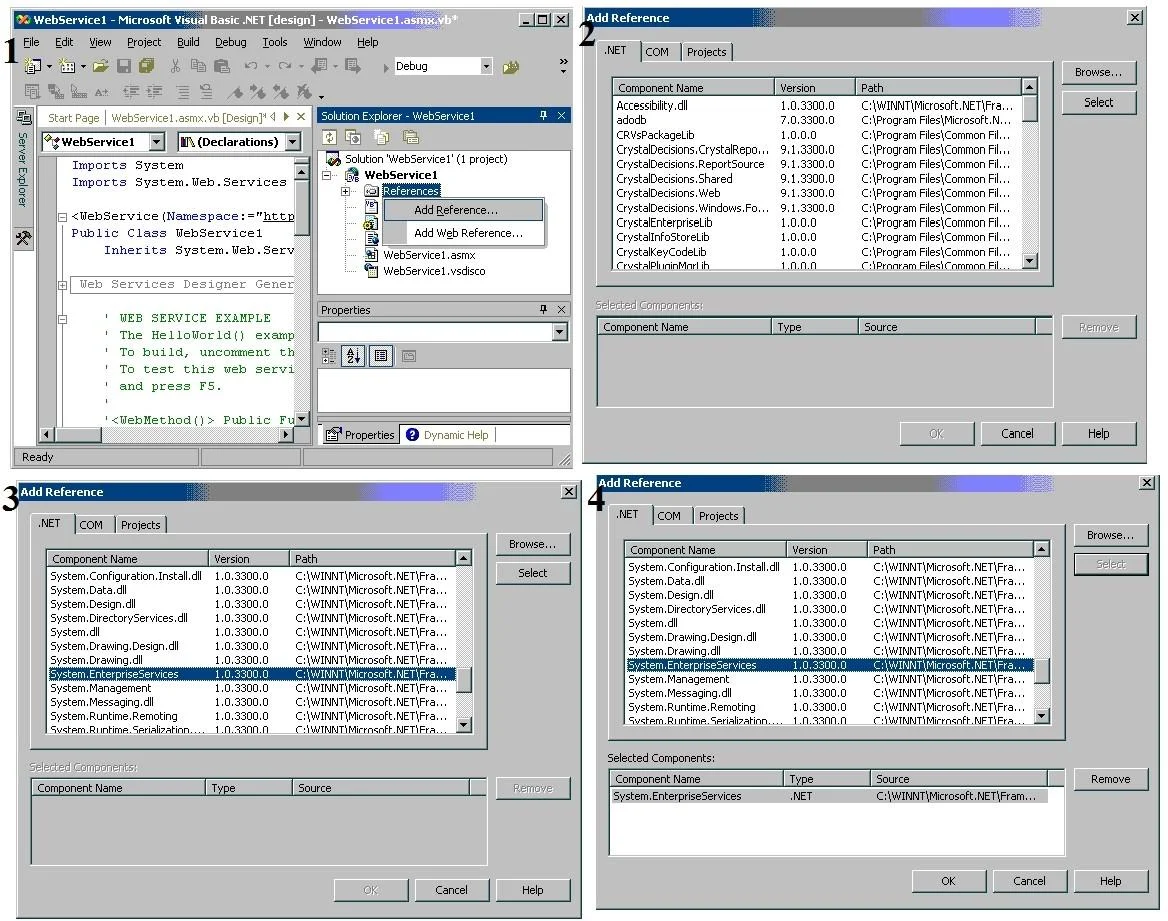
Task: Click the Open File folder icon
Action: point(101,66)
